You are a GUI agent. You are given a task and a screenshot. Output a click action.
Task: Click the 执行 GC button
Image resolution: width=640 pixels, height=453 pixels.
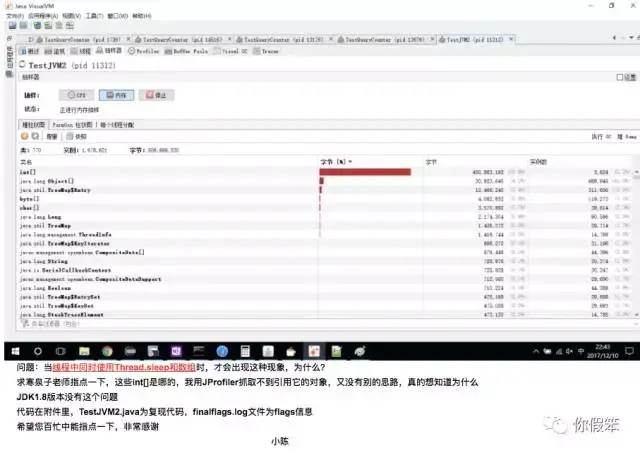pos(601,137)
